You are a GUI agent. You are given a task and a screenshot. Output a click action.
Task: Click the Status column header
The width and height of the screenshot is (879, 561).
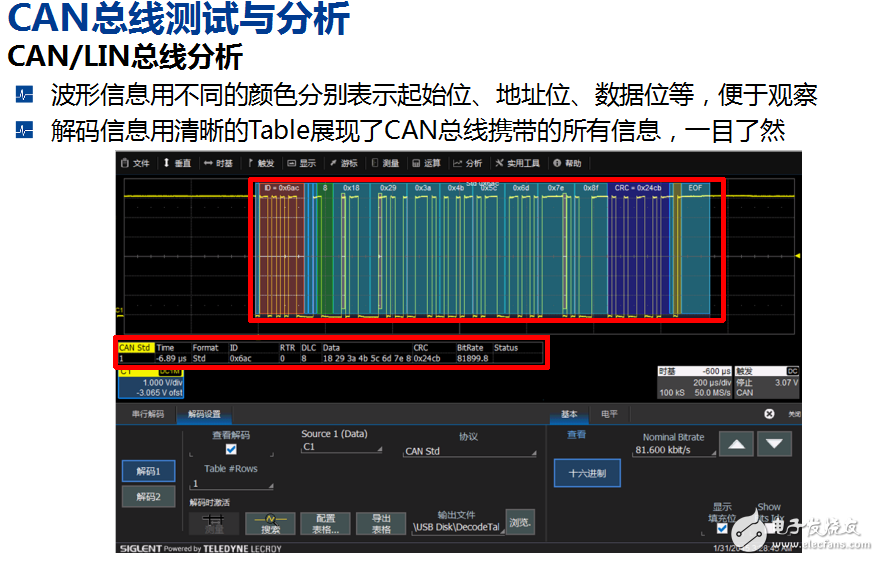click(506, 348)
